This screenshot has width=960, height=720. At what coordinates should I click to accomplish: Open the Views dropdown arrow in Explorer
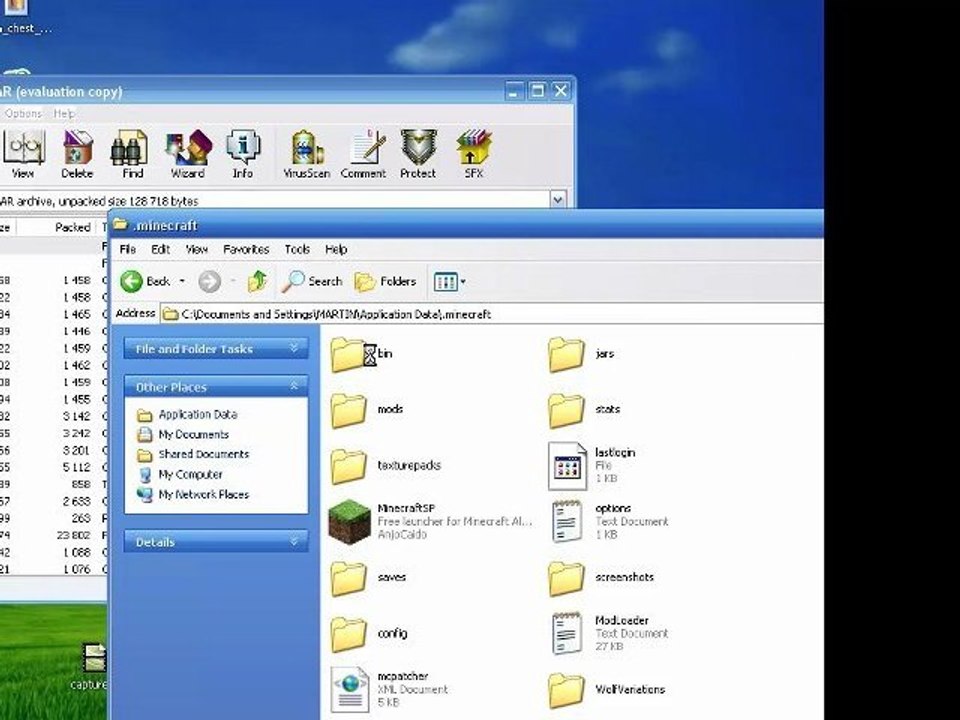(x=463, y=282)
